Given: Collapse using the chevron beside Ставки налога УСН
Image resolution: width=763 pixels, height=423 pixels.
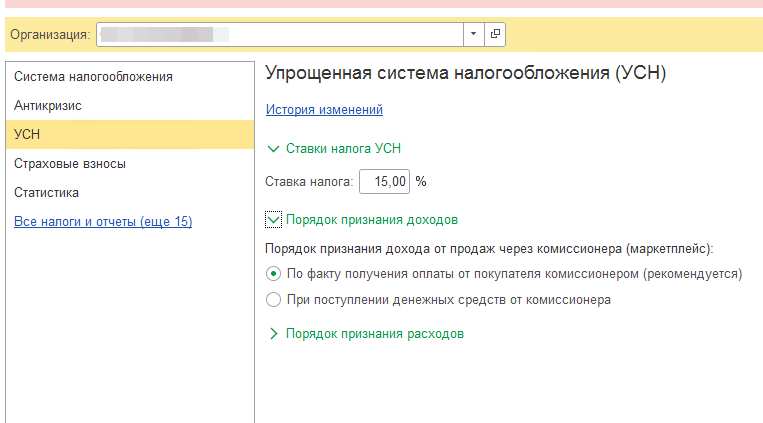Looking at the screenshot, I should pos(273,148).
